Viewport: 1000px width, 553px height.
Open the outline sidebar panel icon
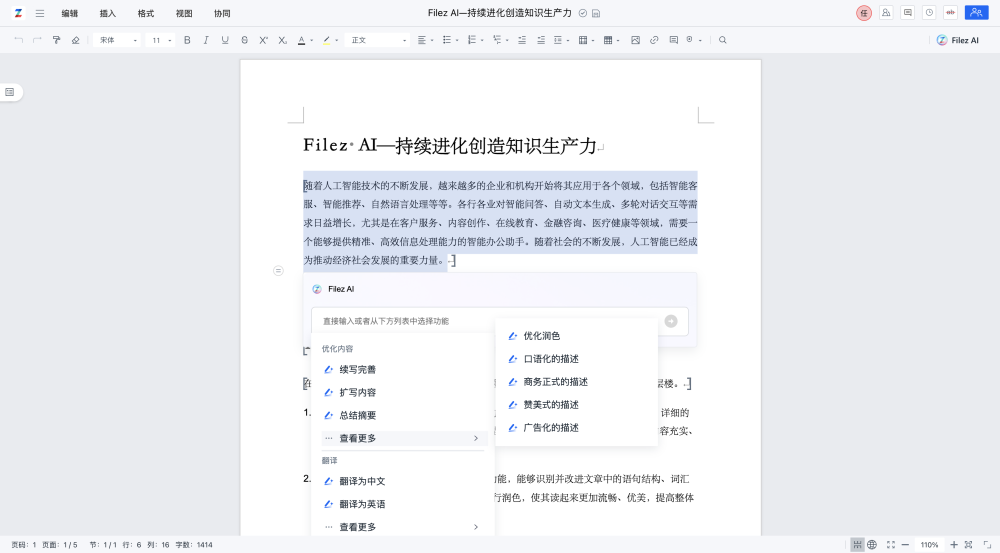point(10,92)
